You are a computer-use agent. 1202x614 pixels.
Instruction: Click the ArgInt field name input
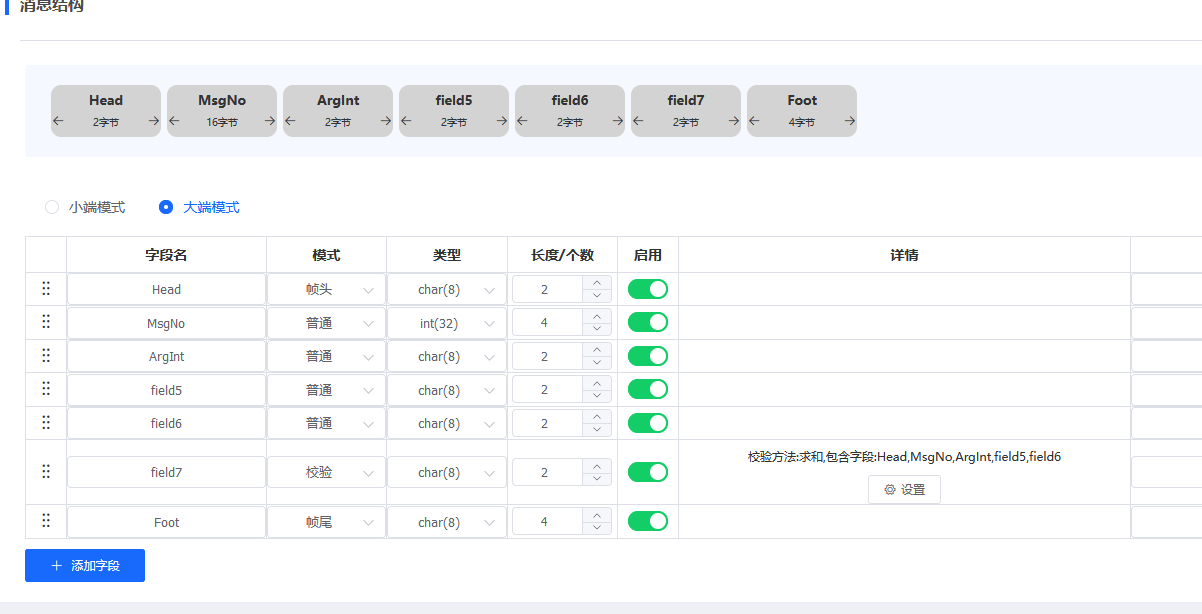coord(167,357)
